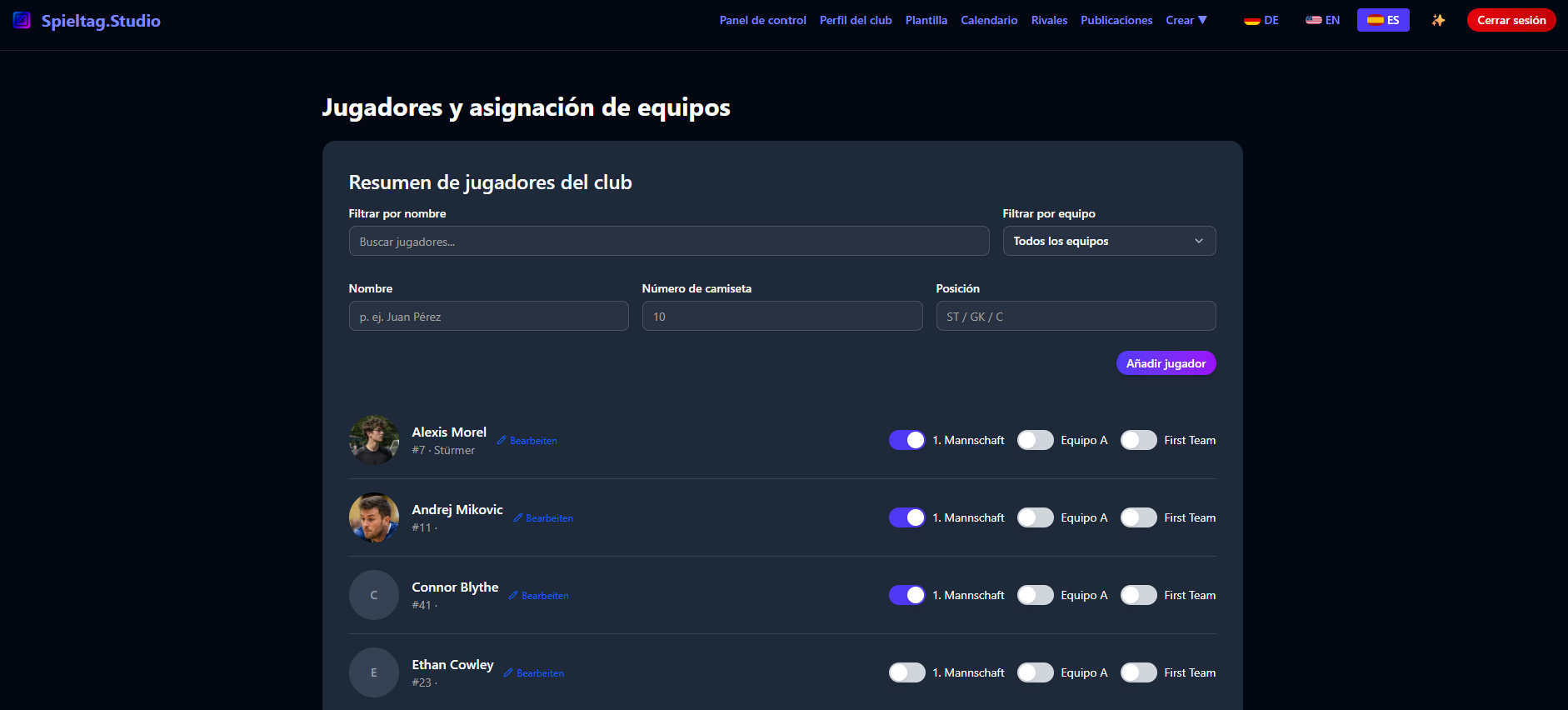Image resolution: width=1568 pixels, height=710 pixels.
Task: Toggle First Team for Connor Blythe
Action: point(1139,595)
